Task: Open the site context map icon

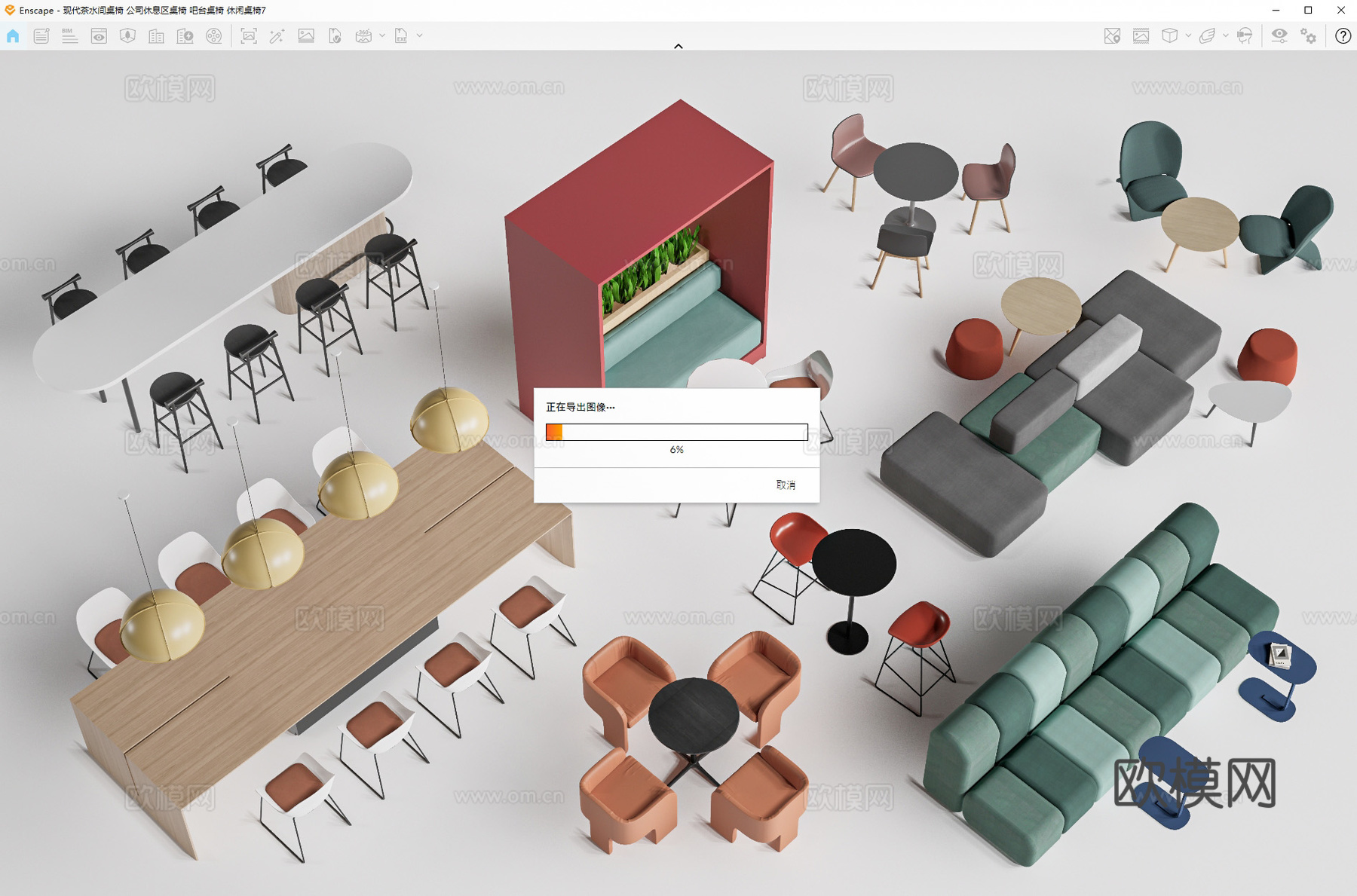Action: (127, 36)
